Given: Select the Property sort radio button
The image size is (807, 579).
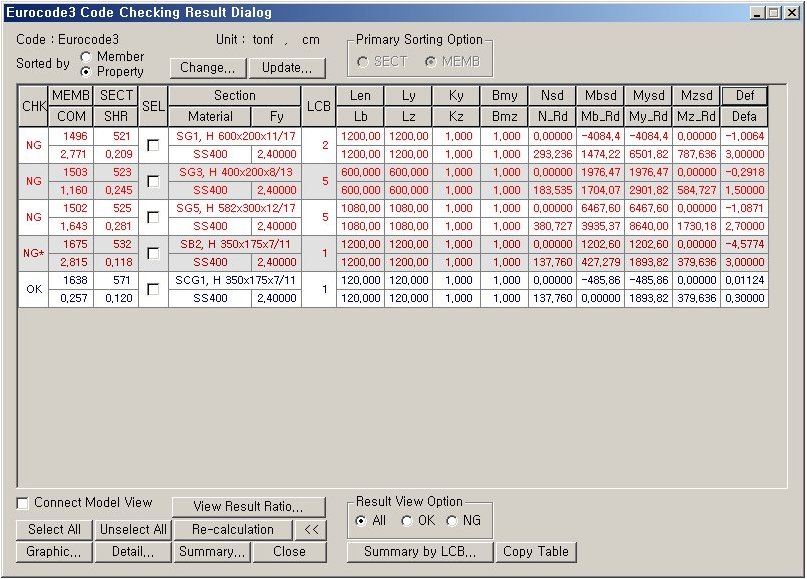Looking at the screenshot, I should [x=86, y=72].
